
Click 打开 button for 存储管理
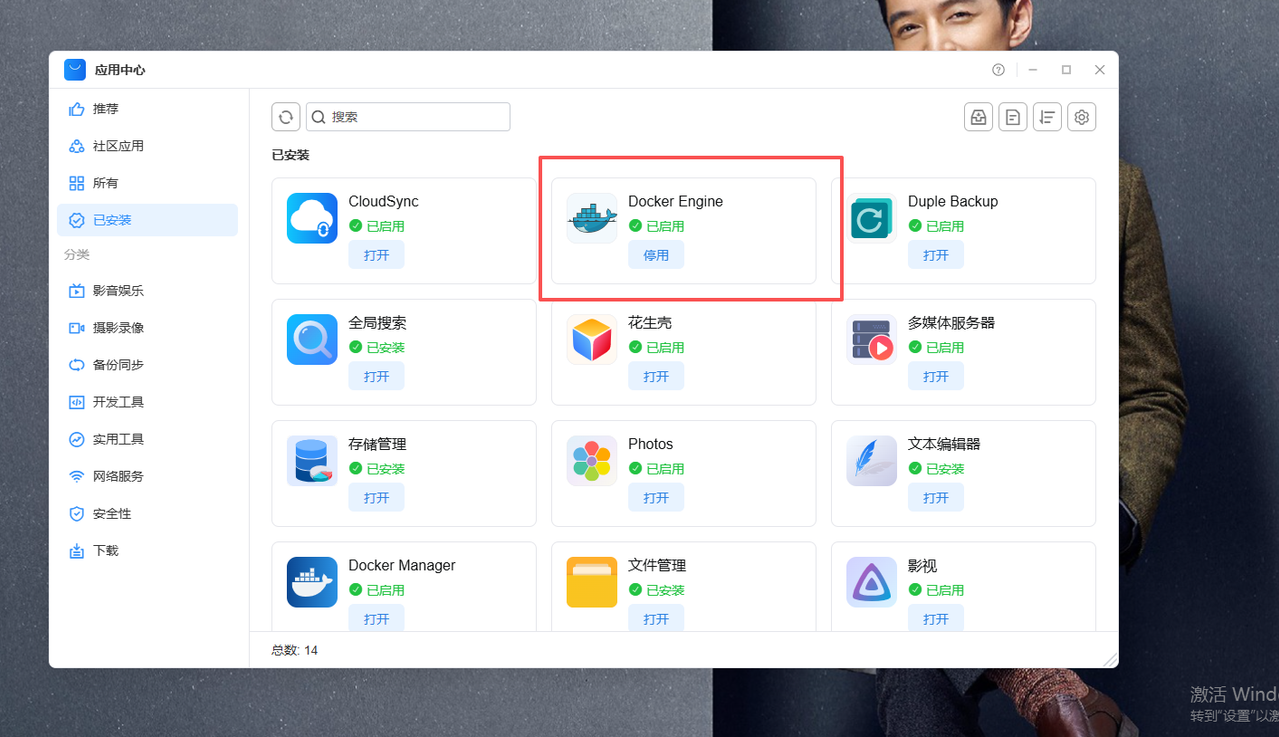tap(377, 497)
